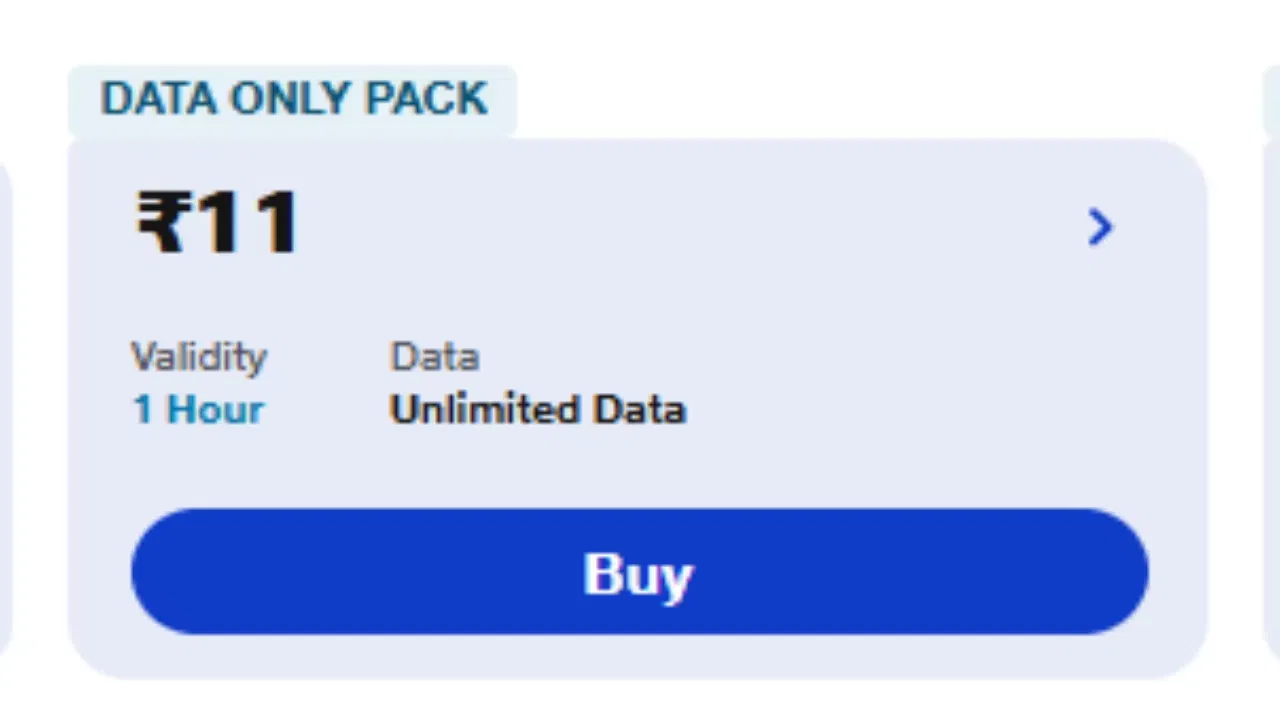Viewport: 1280px width, 720px height.
Task: Select the ₹11 price heading
Action: pos(218,222)
